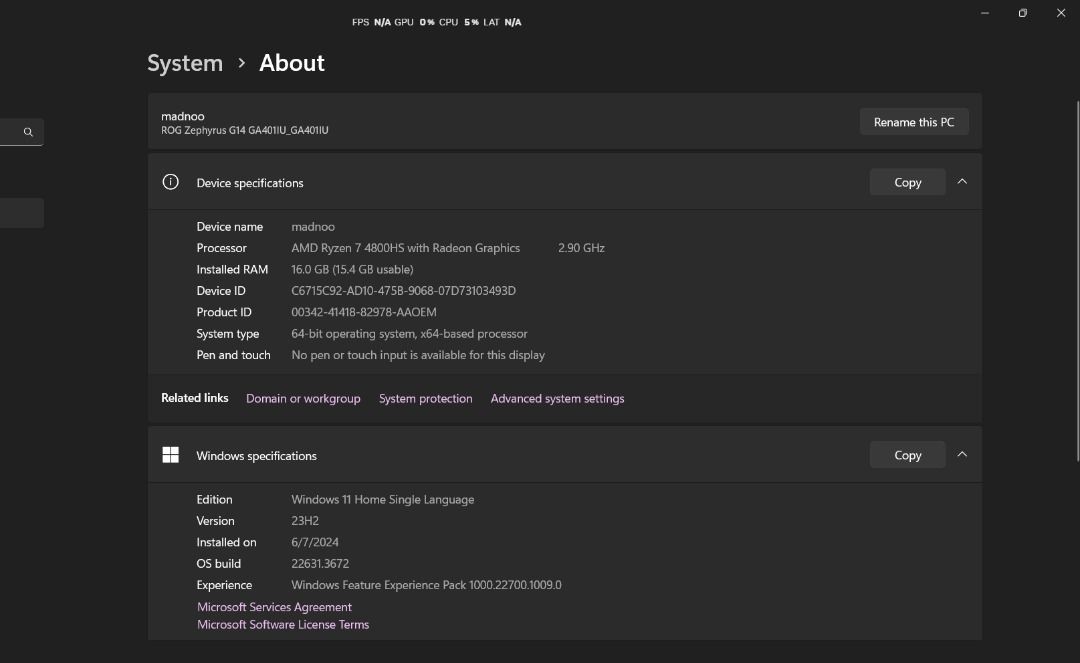Open Microsoft Software License Terms
The width and height of the screenshot is (1080, 663).
pos(283,624)
